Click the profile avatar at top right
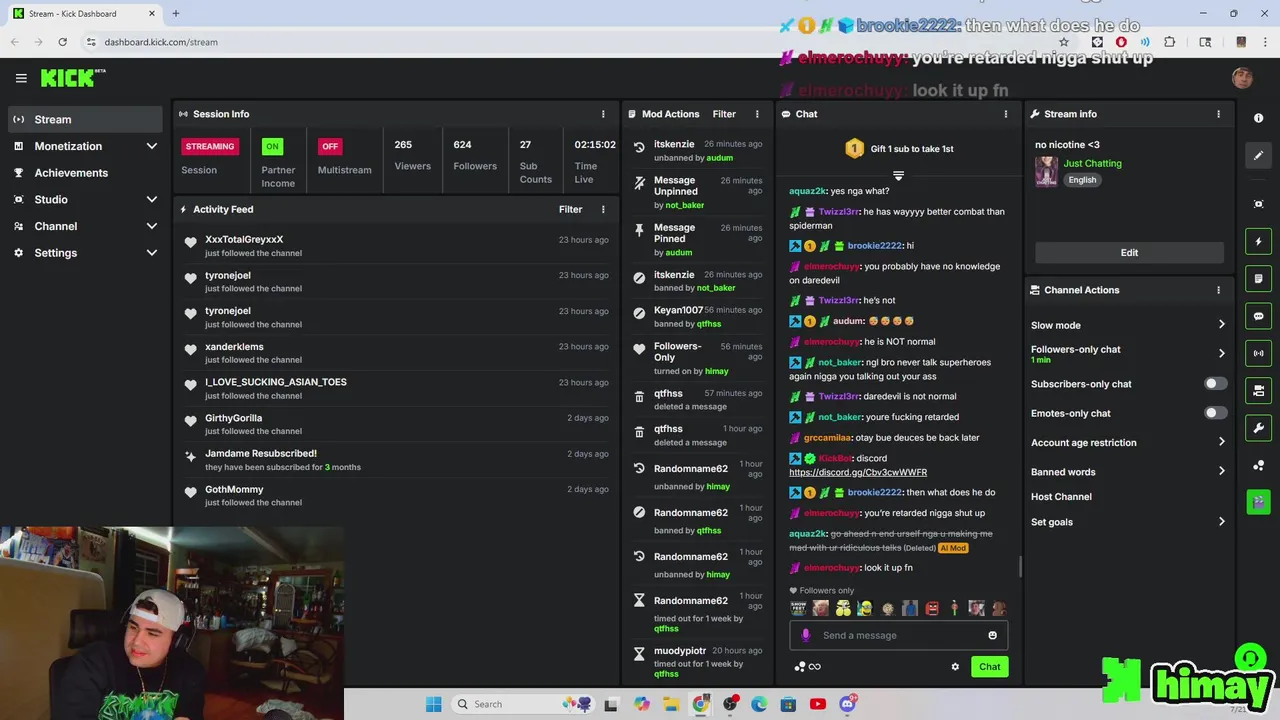This screenshot has width=1280, height=720. [x=1242, y=78]
